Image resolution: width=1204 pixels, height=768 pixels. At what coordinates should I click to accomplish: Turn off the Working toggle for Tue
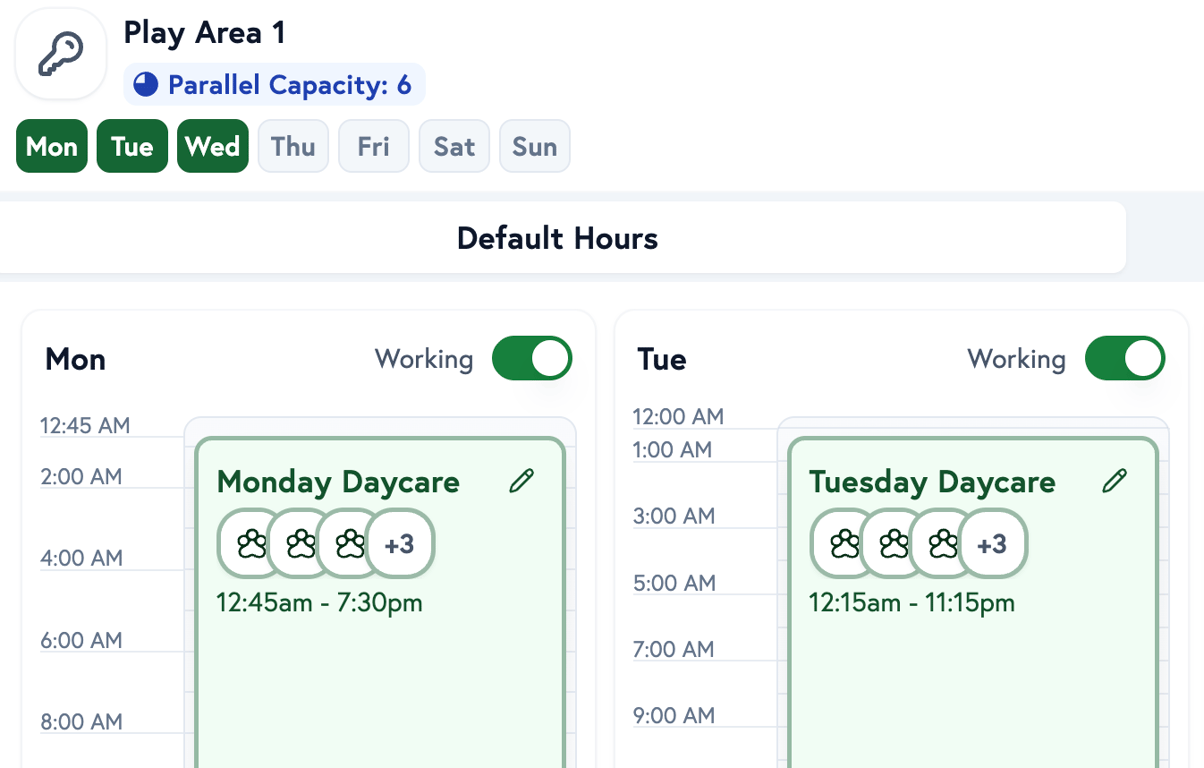point(1124,359)
